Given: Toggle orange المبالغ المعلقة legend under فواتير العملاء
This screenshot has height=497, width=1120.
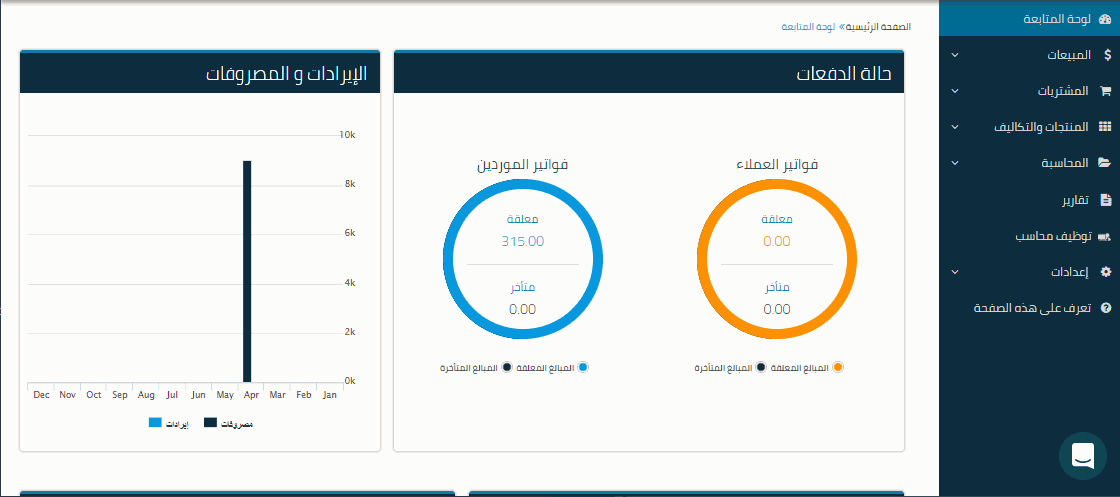Looking at the screenshot, I should (838, 368).
